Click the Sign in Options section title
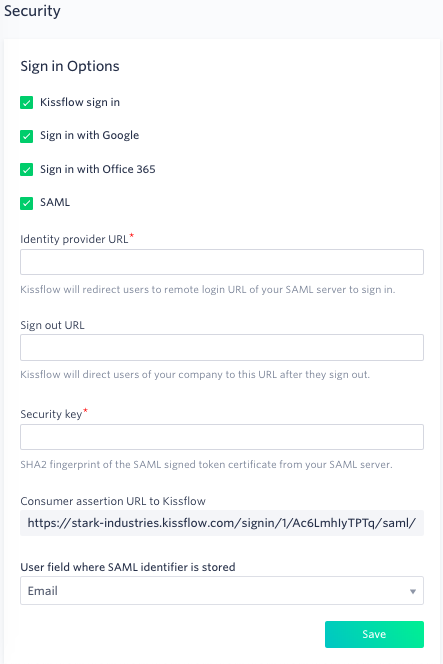443x664 pixels. pyautogui.click(x=70, y=66)
